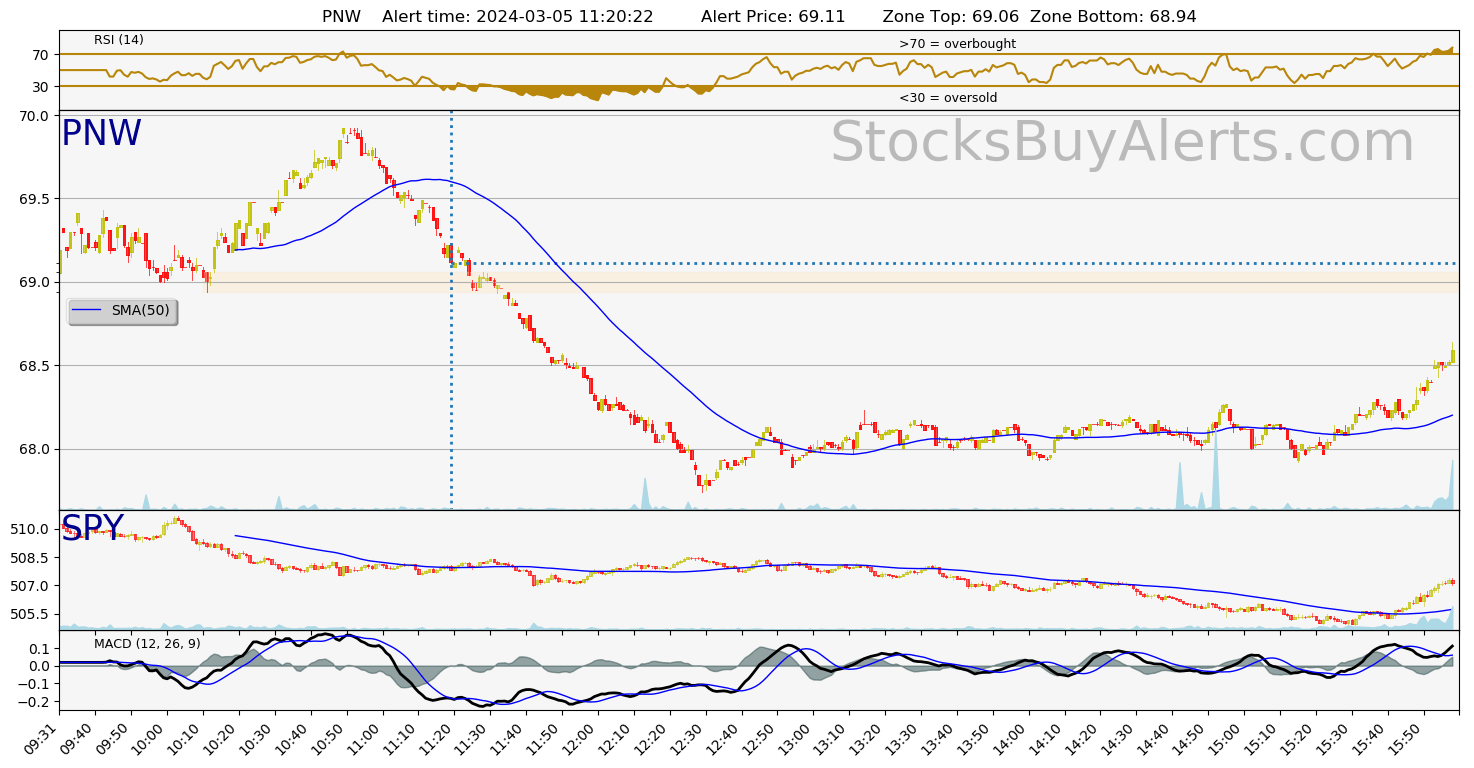Click the tall volume spike near 14:50
1474x768 pixels.
tap(1215, 470)
